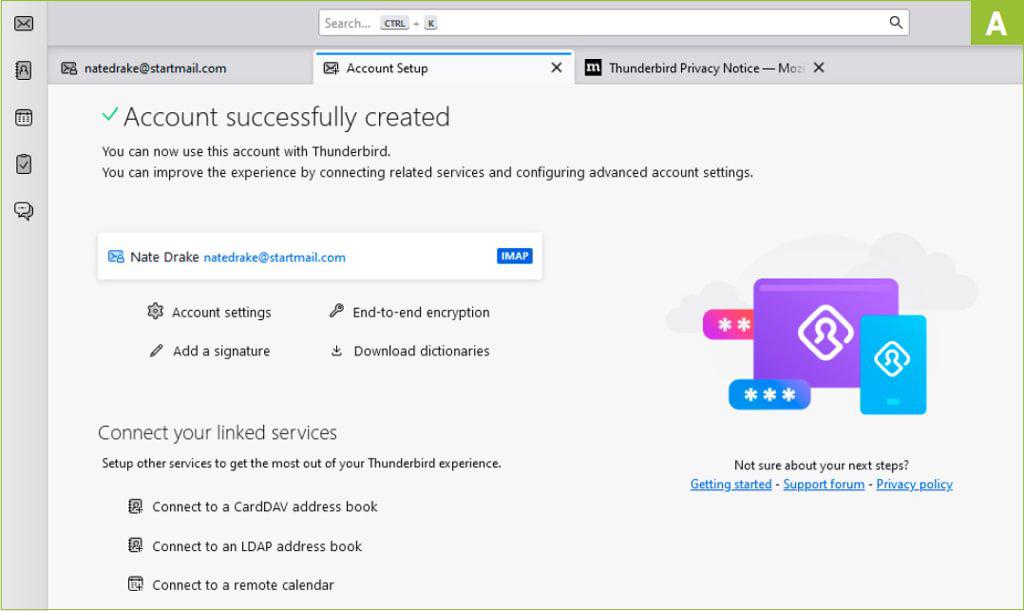1024x611 pixels.
Task: Click the 'Setup other services...' description text
Action: pos(302,463)
